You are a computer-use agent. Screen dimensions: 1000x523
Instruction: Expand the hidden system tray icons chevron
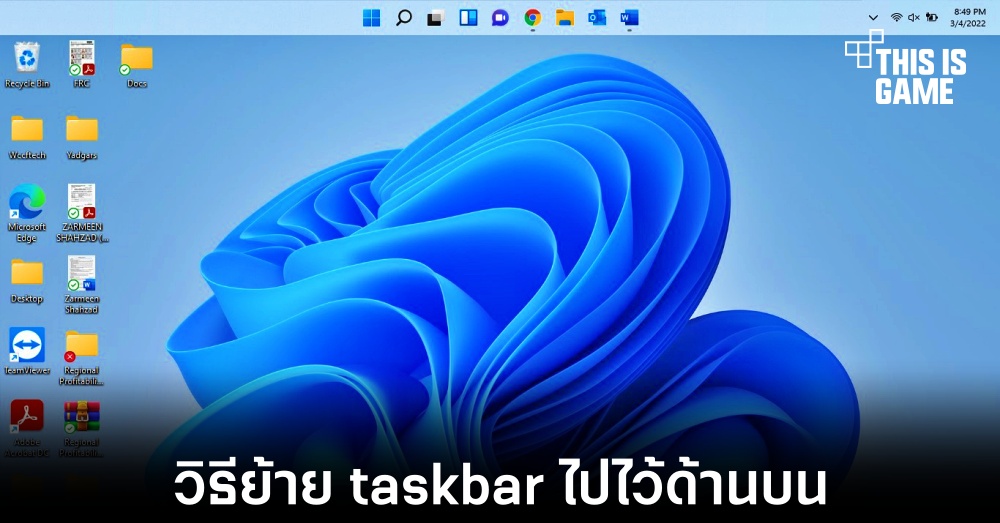(x=873, y=18)
